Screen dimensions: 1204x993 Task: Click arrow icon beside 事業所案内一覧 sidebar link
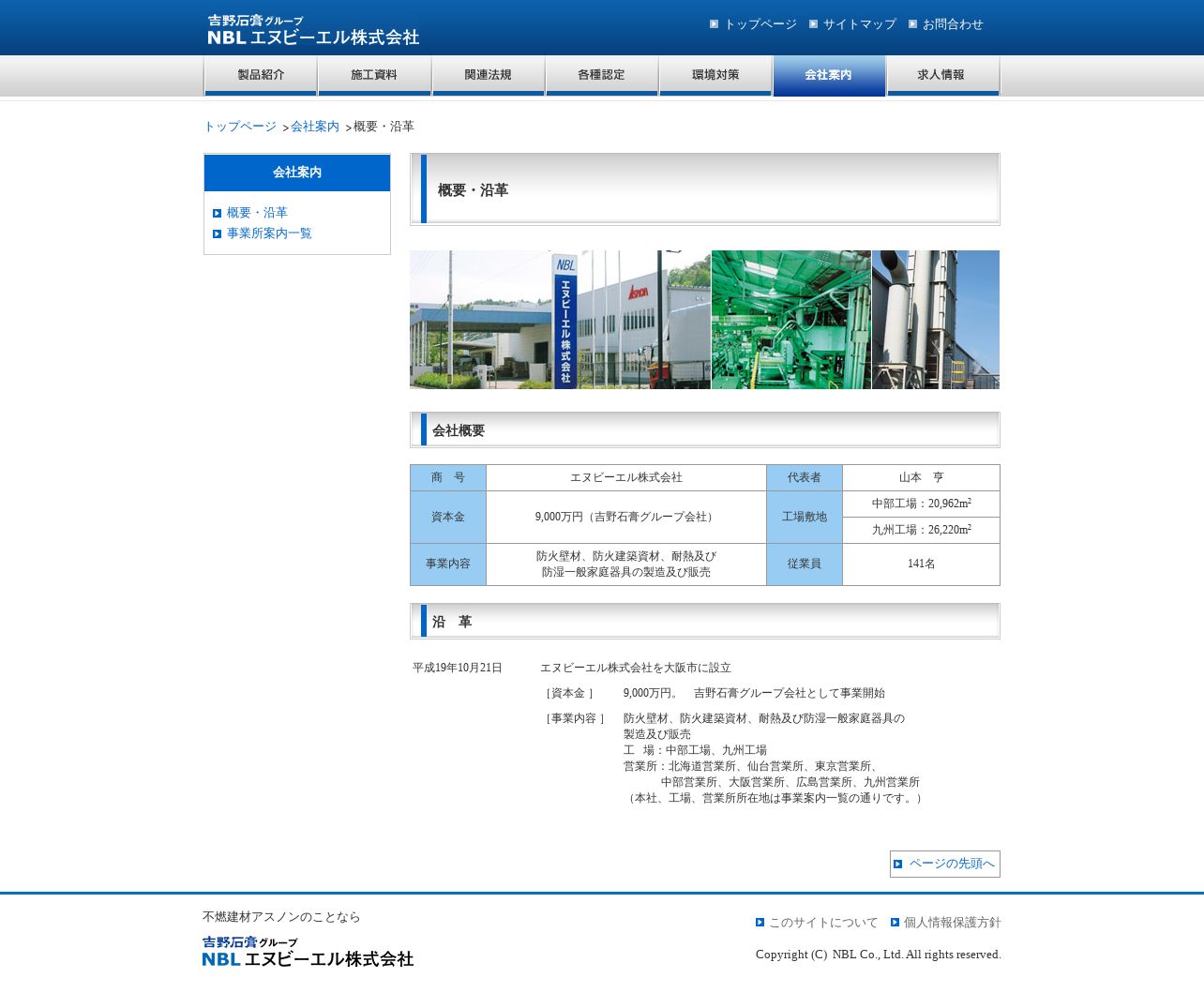pyautogui.click(x=217, y=234)
